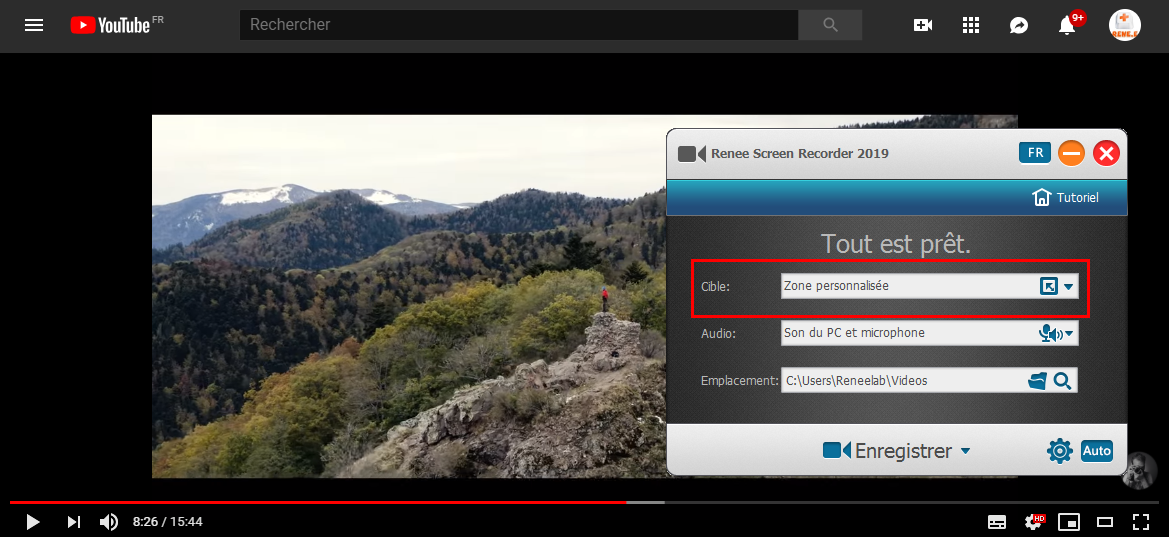
Task: Open the YouTube apps grid
Action: tap(971, 25)
